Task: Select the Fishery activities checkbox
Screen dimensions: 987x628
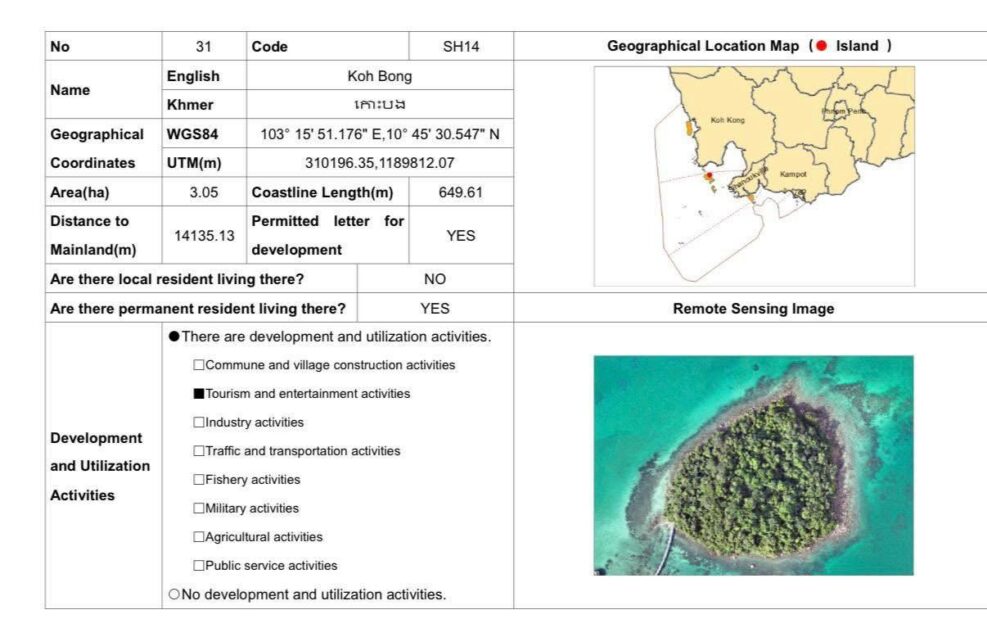Action: coord(199,480)
